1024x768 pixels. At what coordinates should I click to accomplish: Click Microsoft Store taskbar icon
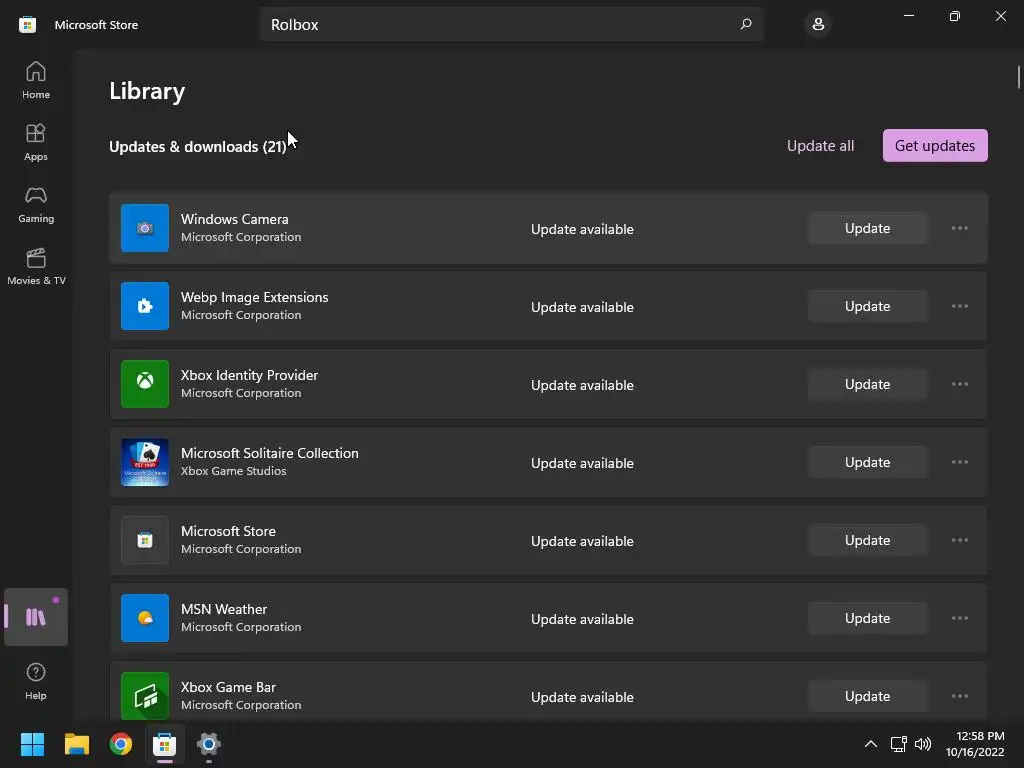165,744
